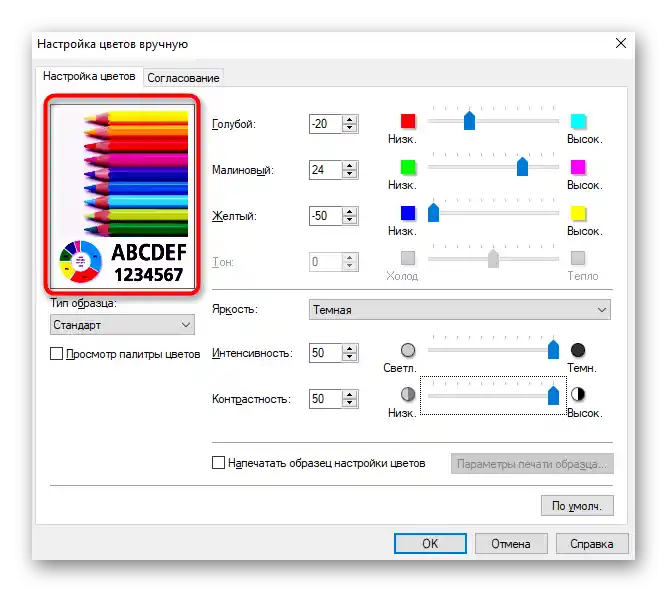Screen dimensions: 667x592
Task: Click the Интенсивность value field
Action: pos(325,353)
